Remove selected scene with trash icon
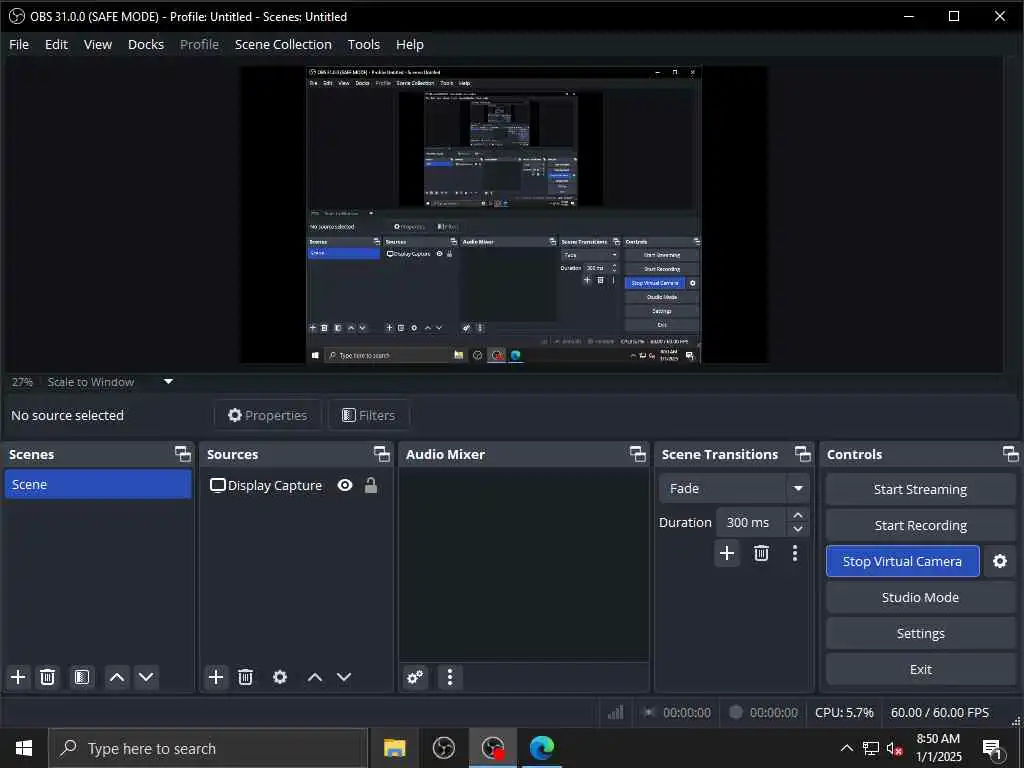 coord(48,677)
